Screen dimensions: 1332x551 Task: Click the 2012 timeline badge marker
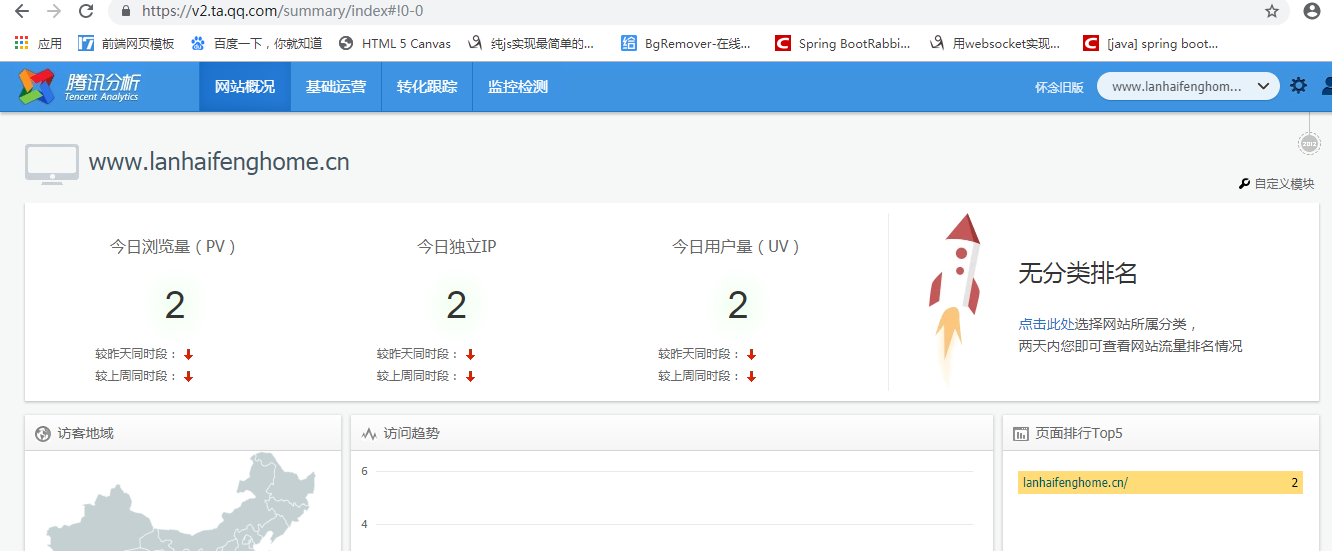point(1309,144)
